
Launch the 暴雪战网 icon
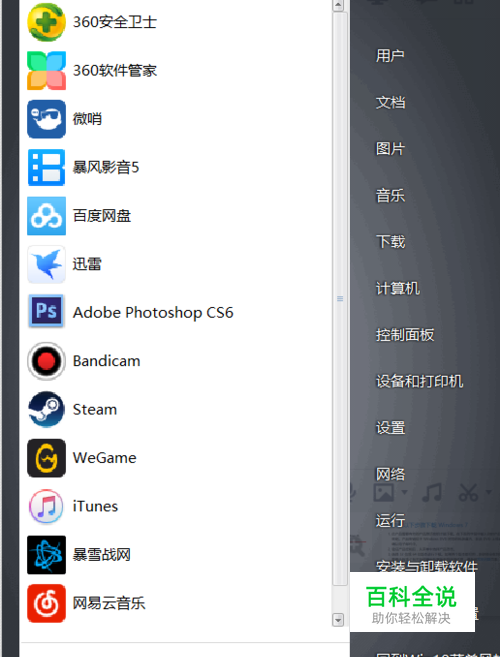click(x=46, y=555)
